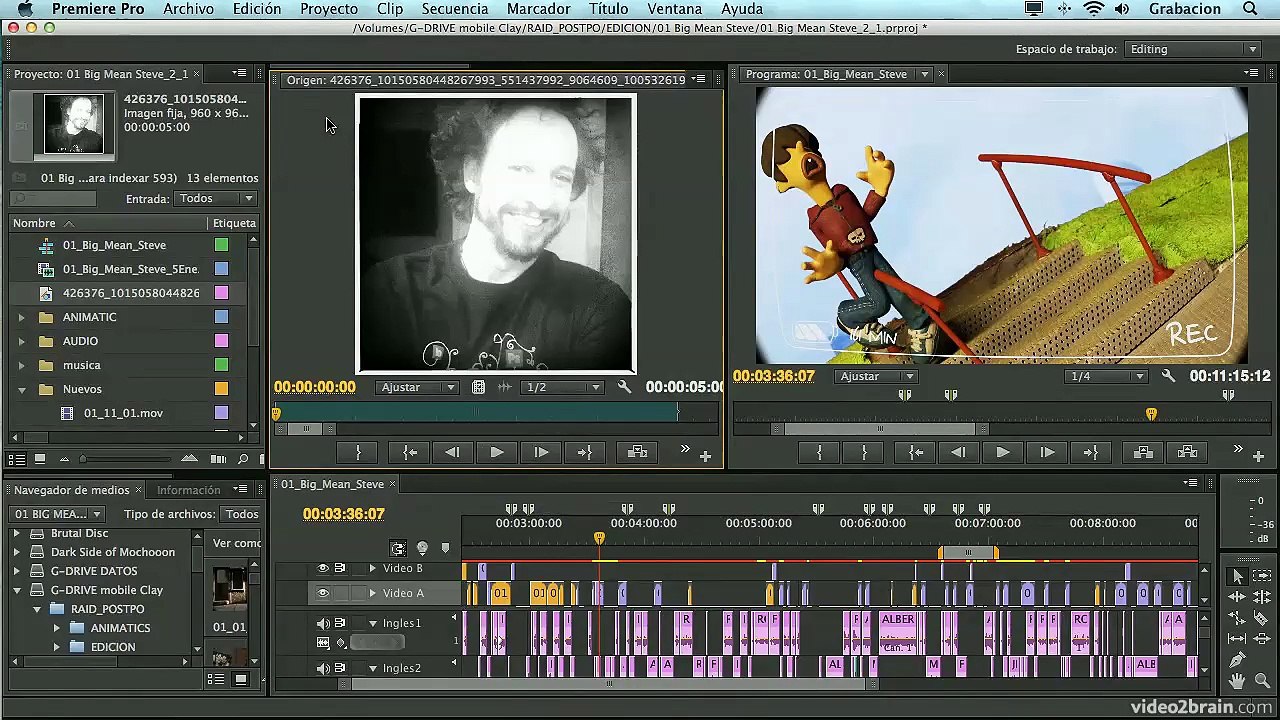This screenshot has height=720, width=1280.
Task: Switch to the Información tab
Action: [188, 490]
